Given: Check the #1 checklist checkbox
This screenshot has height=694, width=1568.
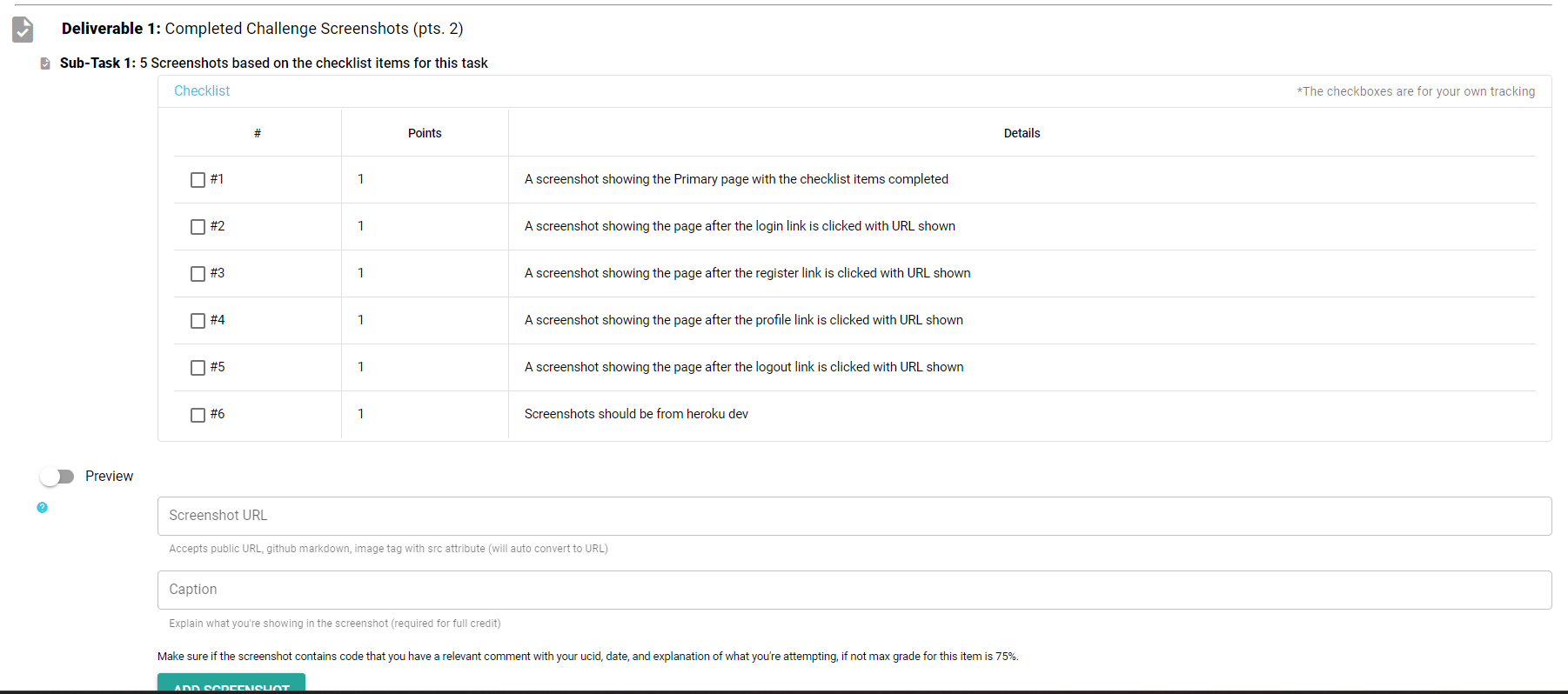Looking at the screenshot, I should 198,180.
